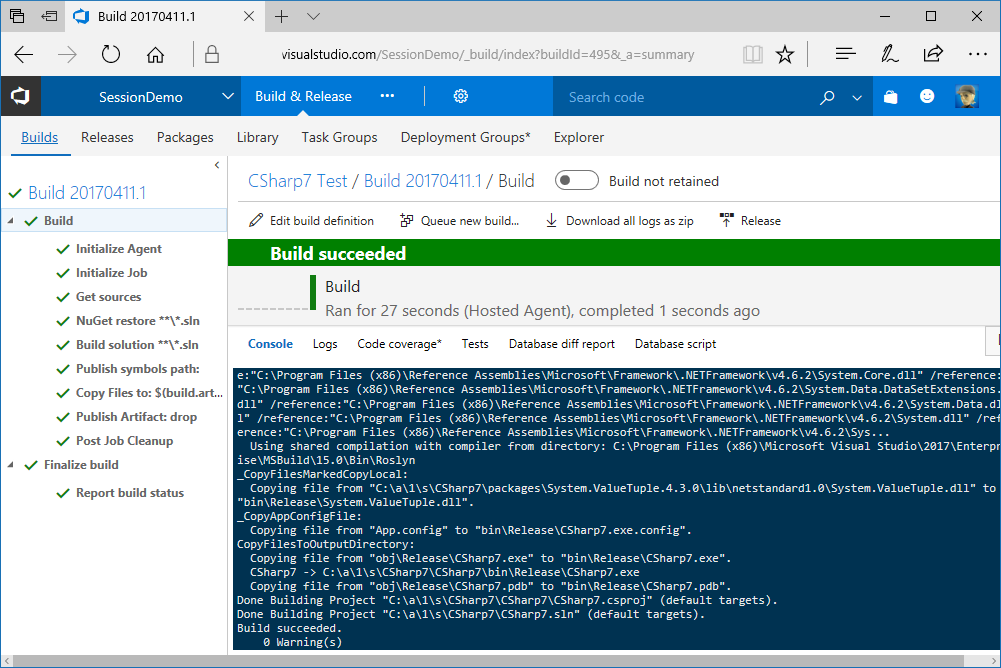This screenshot has width=1001, height=668.
Task: Click the Visual Studio Team Services logo
Action: click(x=20, y=96)
